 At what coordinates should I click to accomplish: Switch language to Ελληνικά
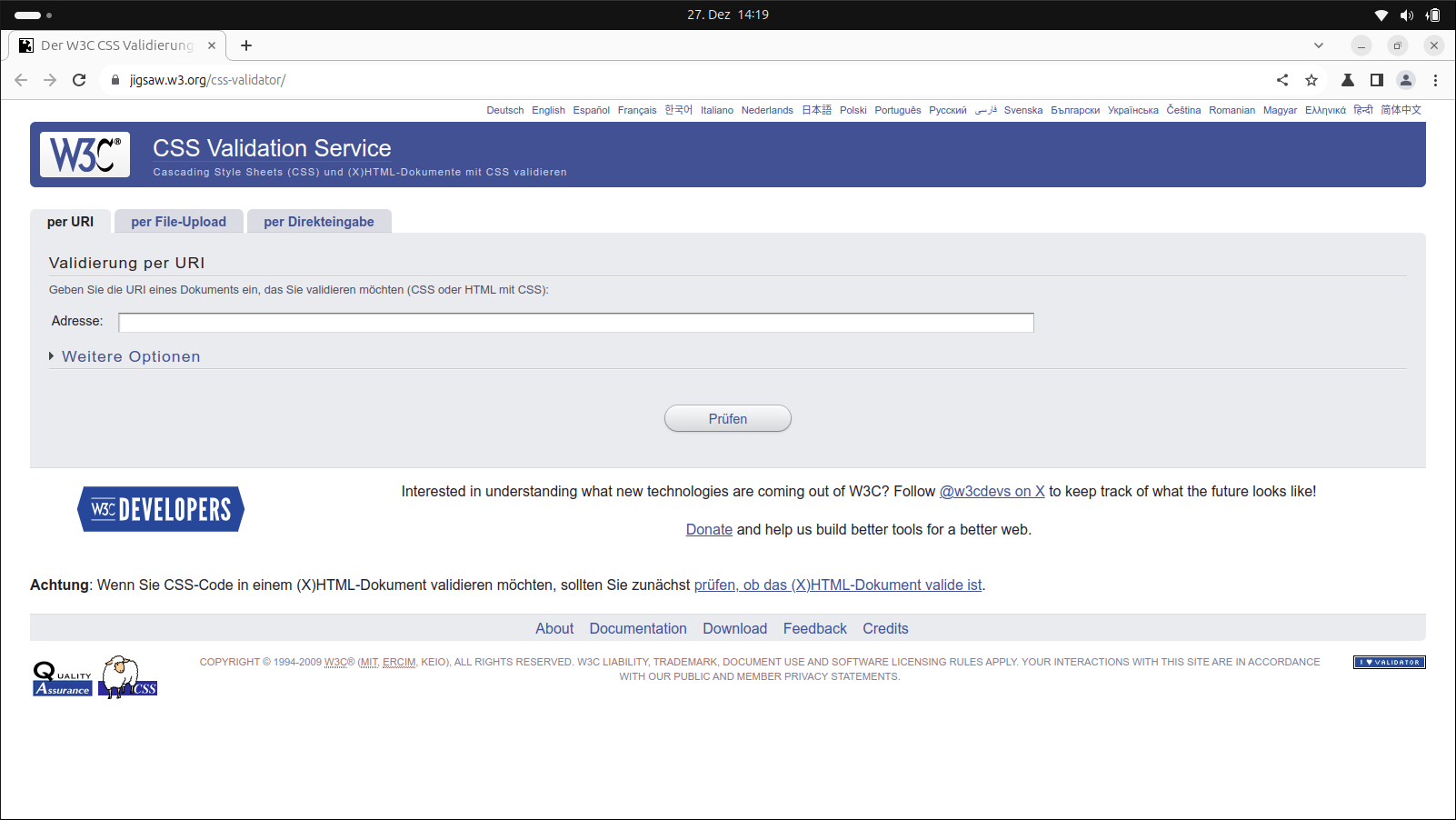(1325, 110)
